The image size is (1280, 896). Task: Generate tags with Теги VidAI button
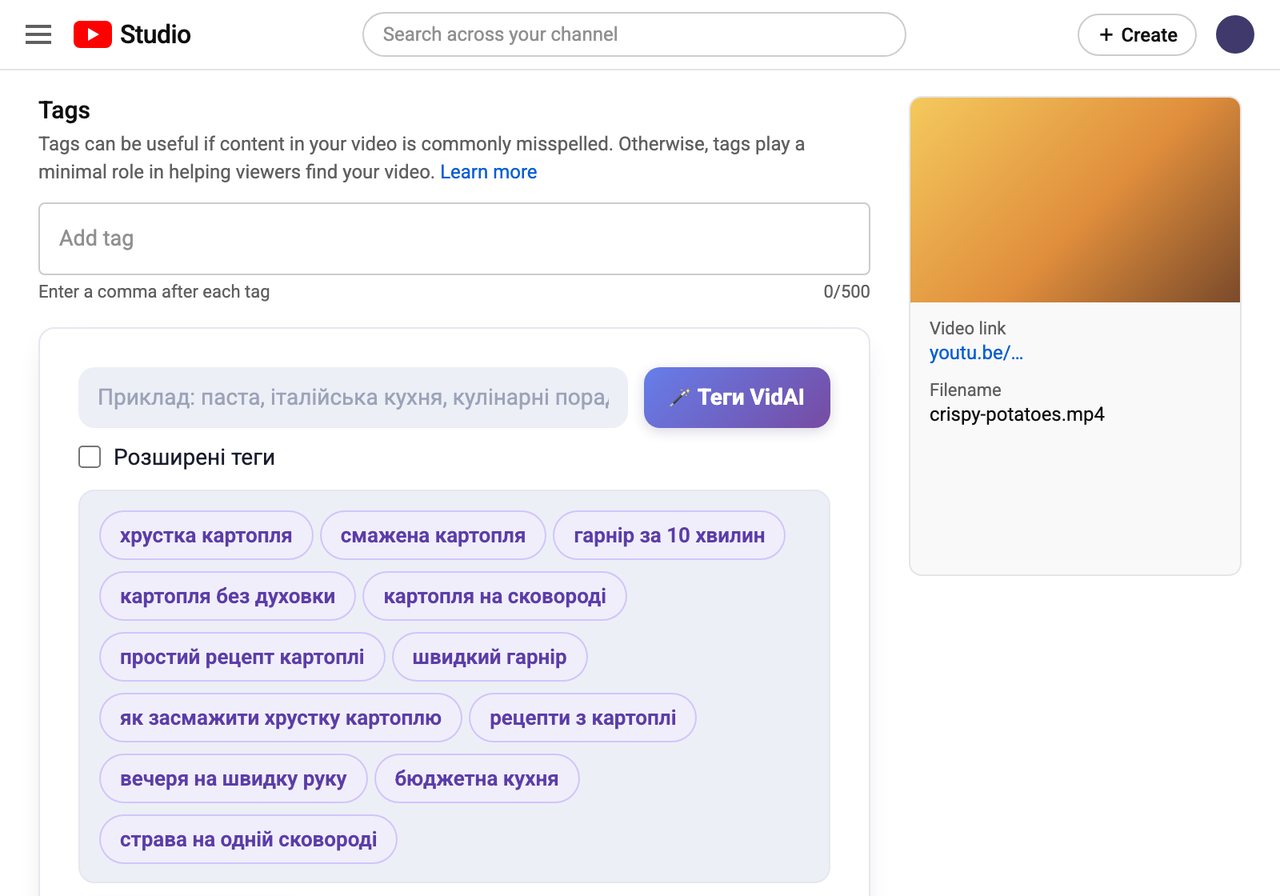point(737,398)
